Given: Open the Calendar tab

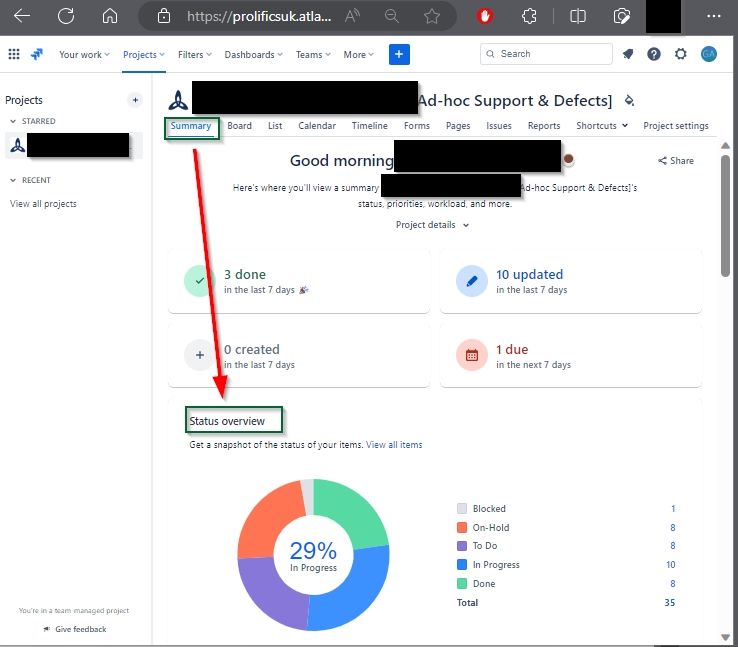Looking at the screenshot, I should (317, 126).
